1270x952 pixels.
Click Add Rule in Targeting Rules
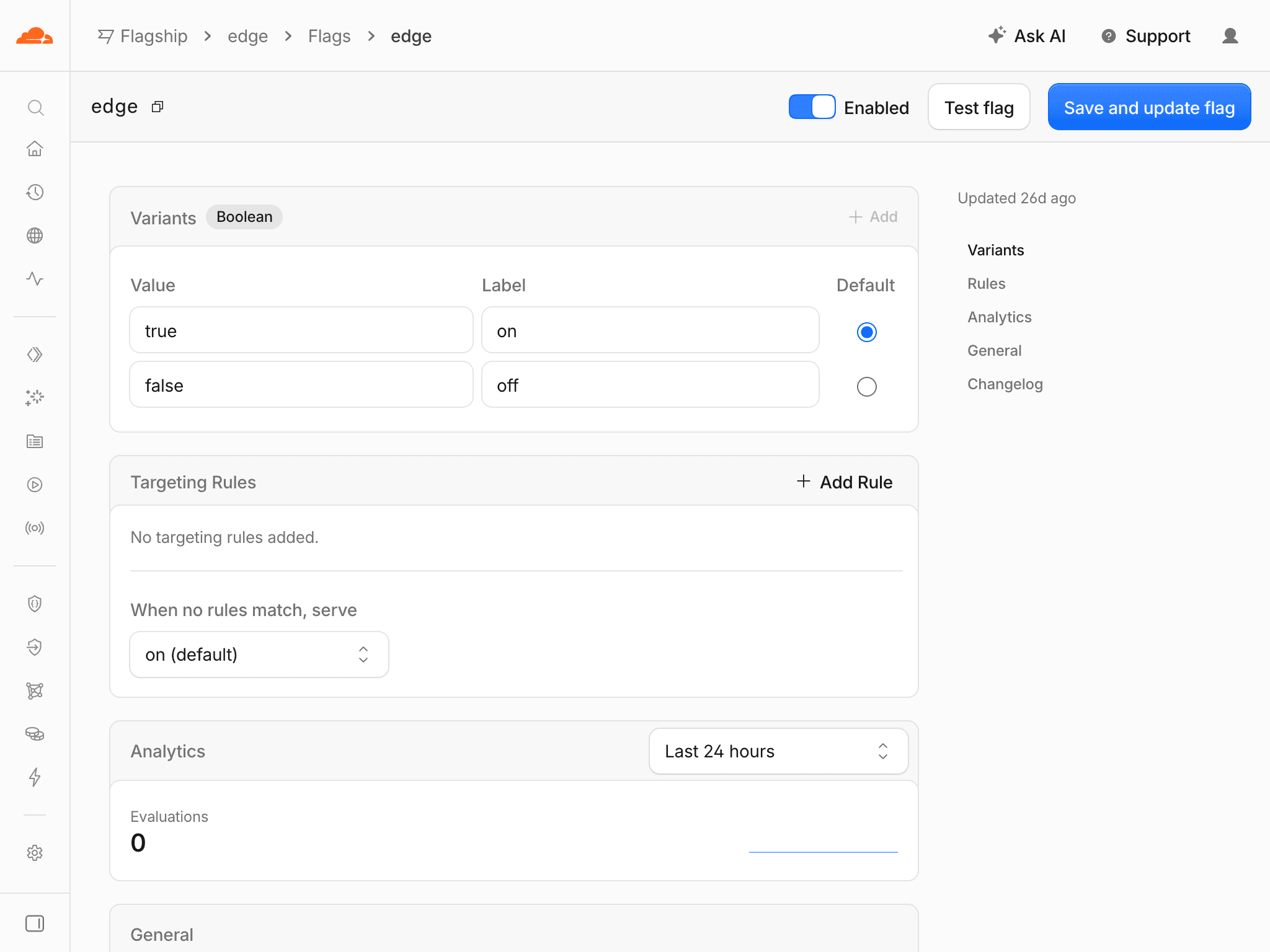pos(844,482)
